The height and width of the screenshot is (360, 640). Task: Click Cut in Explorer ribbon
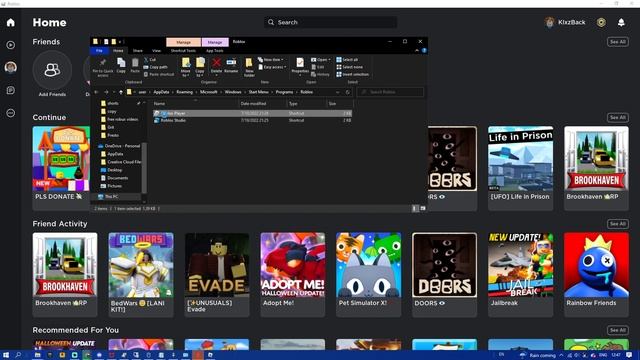(x=150, y=60)
